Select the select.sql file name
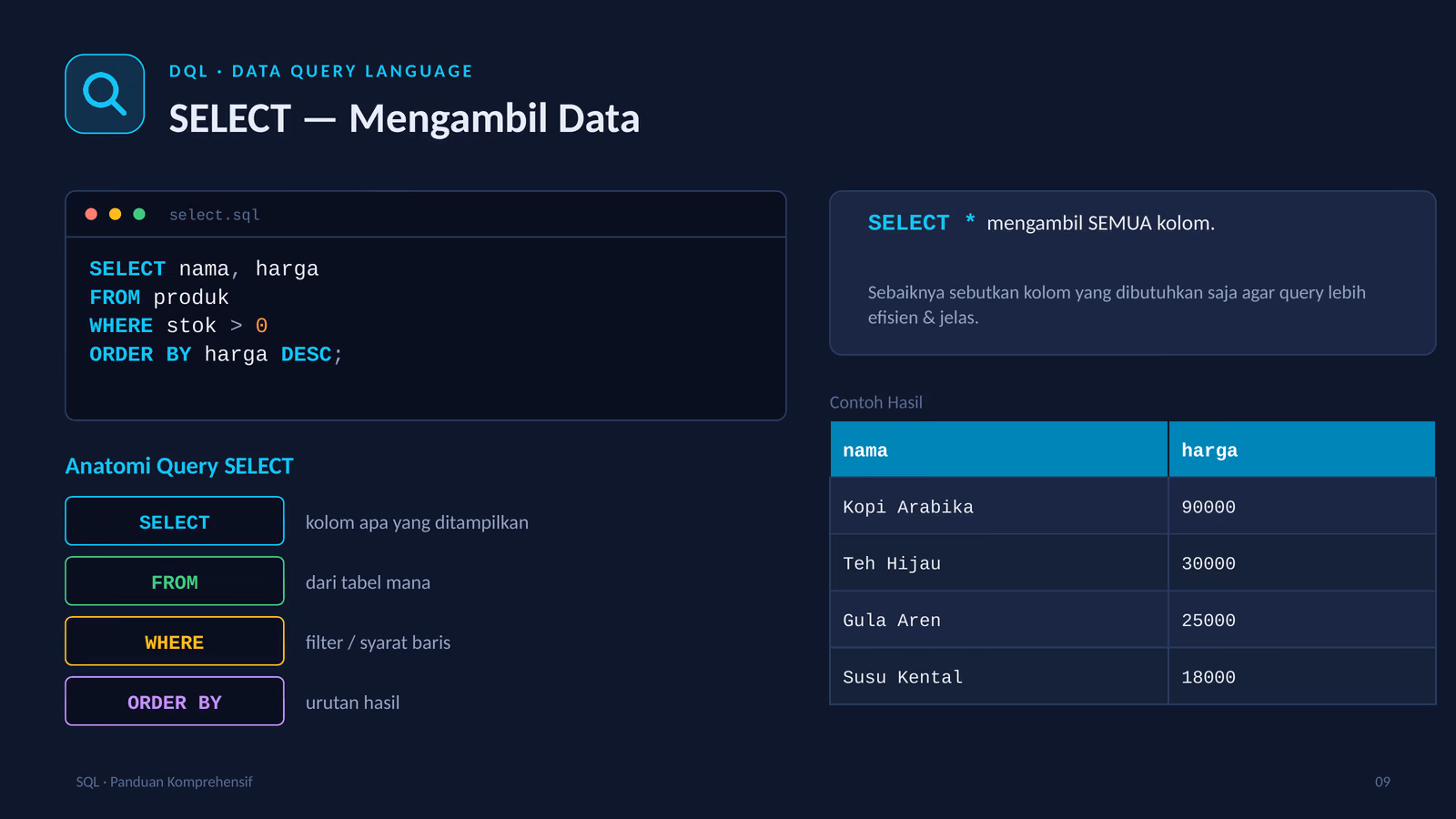Image resolution: width=1456 pixels, height=819 pixels. pos(215,215)
